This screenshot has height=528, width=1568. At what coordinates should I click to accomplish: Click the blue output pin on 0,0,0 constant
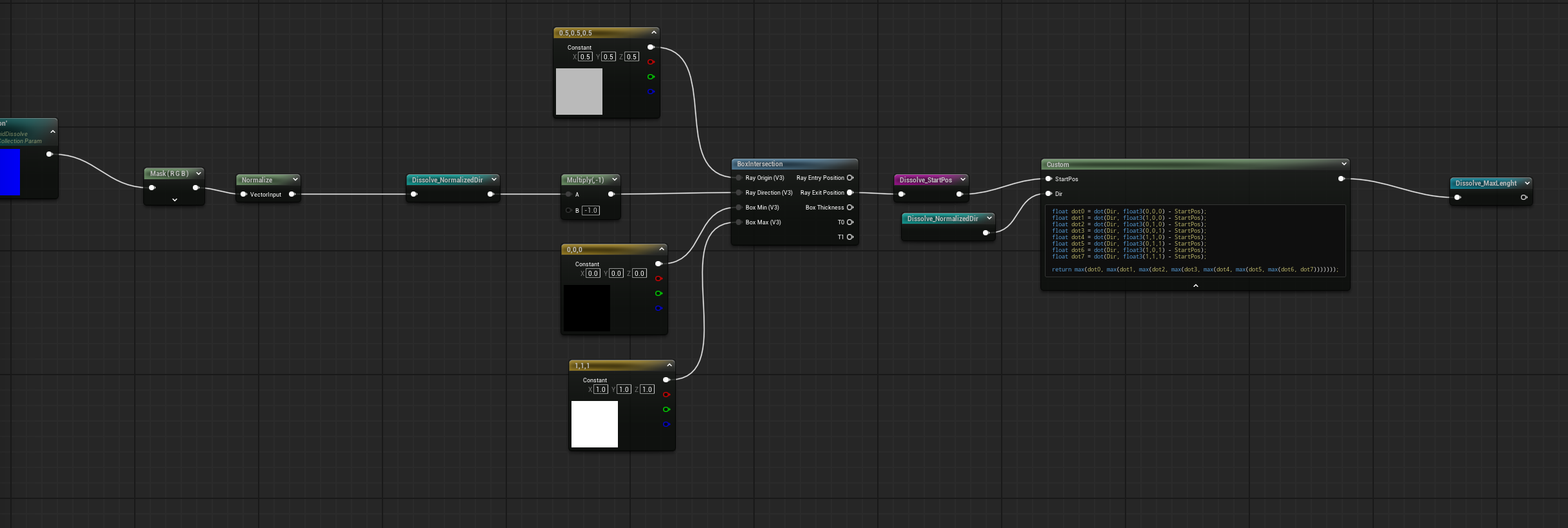pos(659,308)
